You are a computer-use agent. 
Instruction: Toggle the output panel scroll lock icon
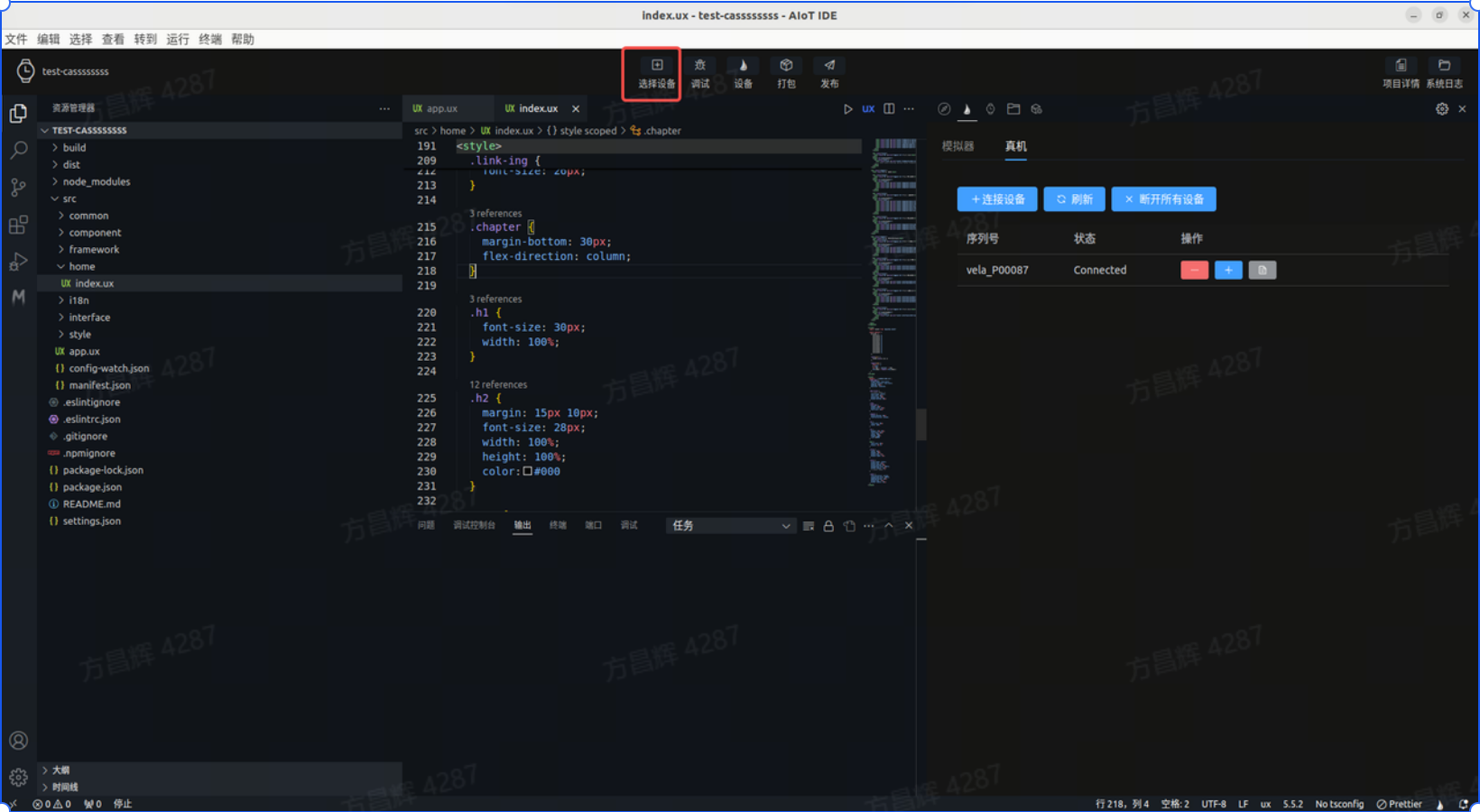click(828, 526)
